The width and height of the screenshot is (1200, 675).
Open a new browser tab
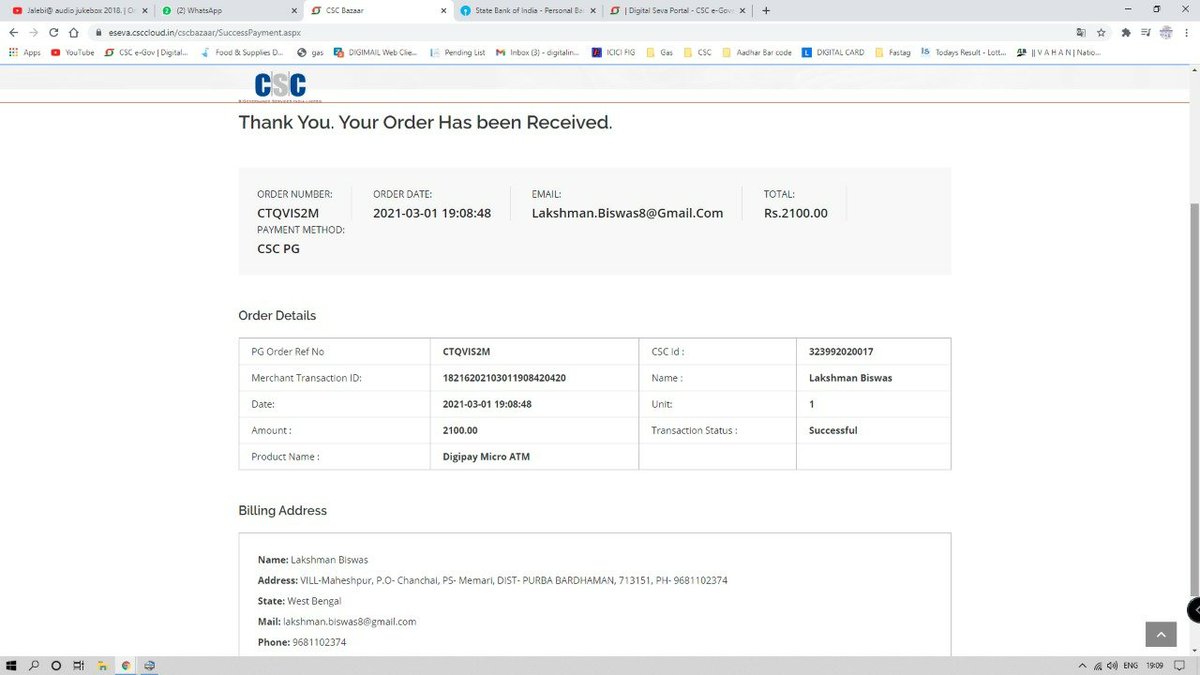tap(766, 10)
